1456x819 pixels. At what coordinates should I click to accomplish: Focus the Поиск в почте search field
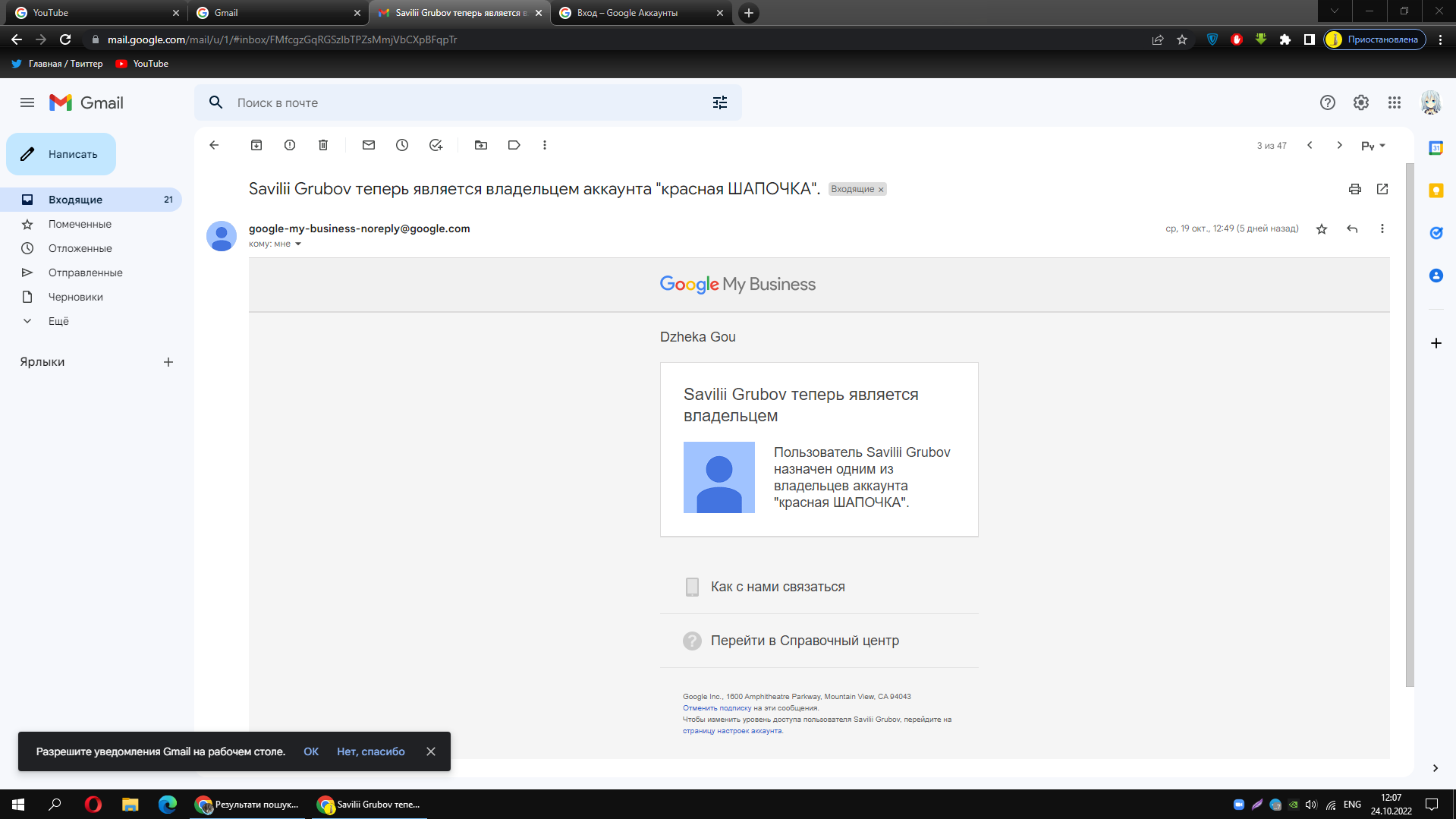pyautogui.click(x=467, y=102)
